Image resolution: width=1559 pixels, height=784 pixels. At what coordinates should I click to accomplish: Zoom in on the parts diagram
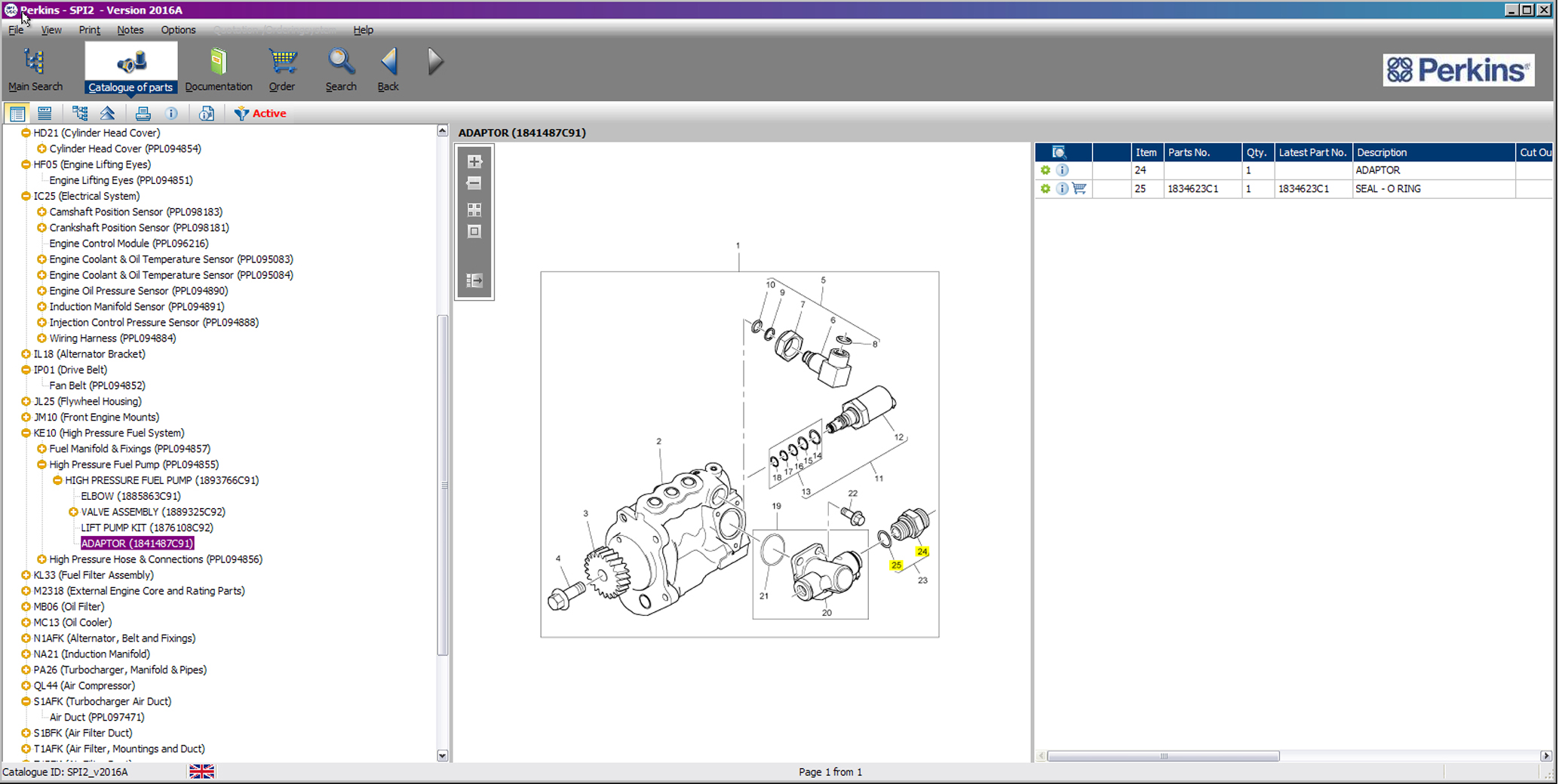(474, 161)
